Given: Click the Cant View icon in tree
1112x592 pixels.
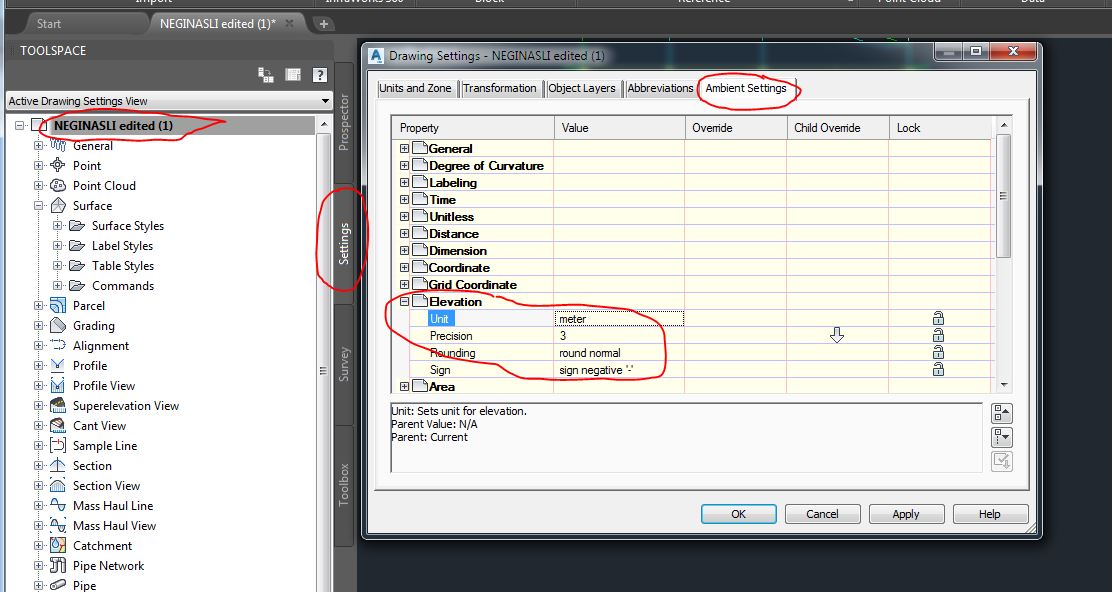Looking at the screenshot, I should pyautogui.click(x=57, y=425).
